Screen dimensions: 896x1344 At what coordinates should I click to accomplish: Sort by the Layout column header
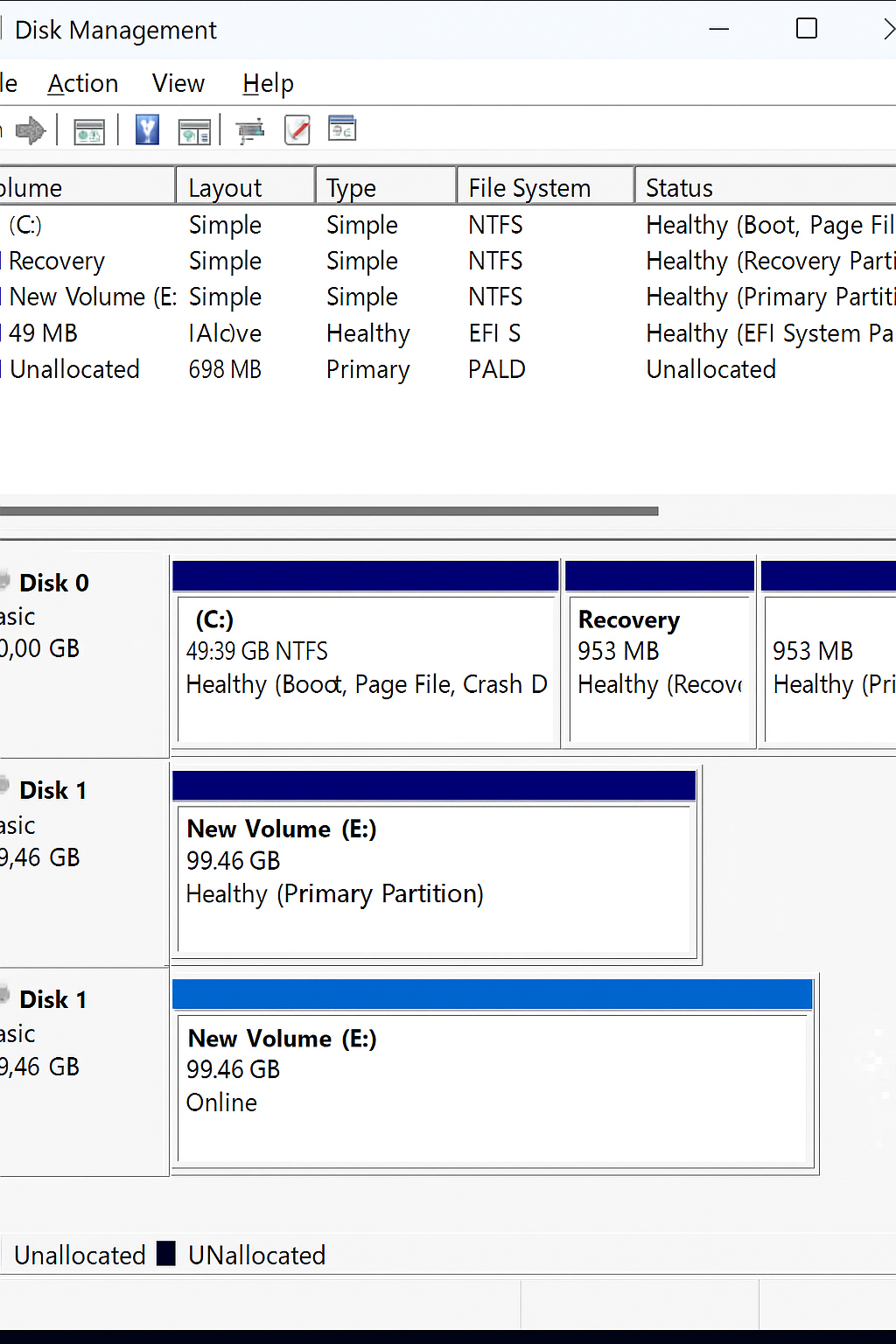246,187
